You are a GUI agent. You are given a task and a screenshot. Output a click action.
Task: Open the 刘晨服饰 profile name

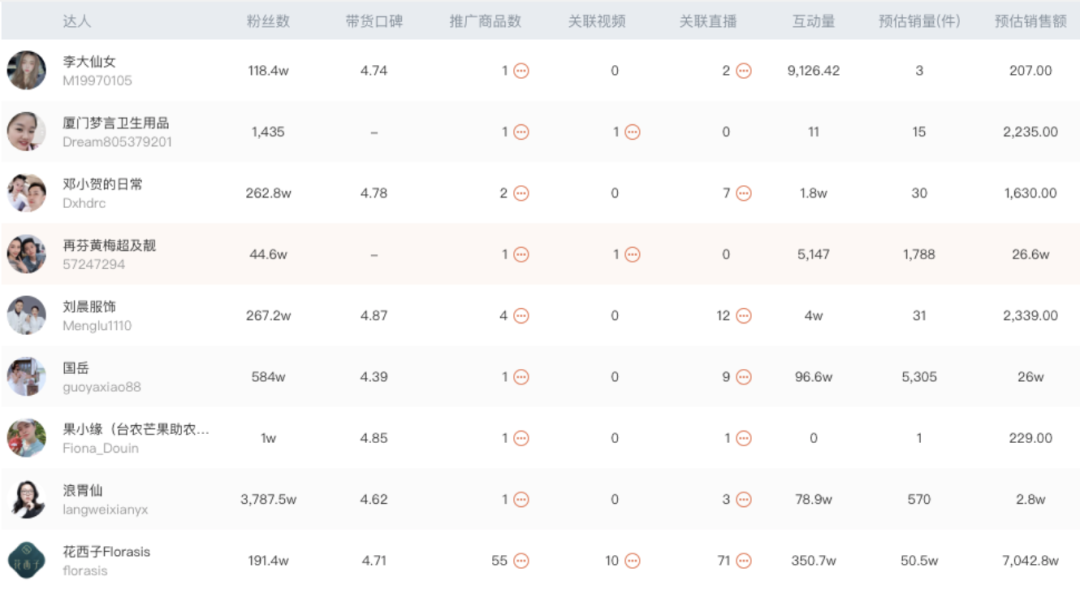[x=89, y=306]
